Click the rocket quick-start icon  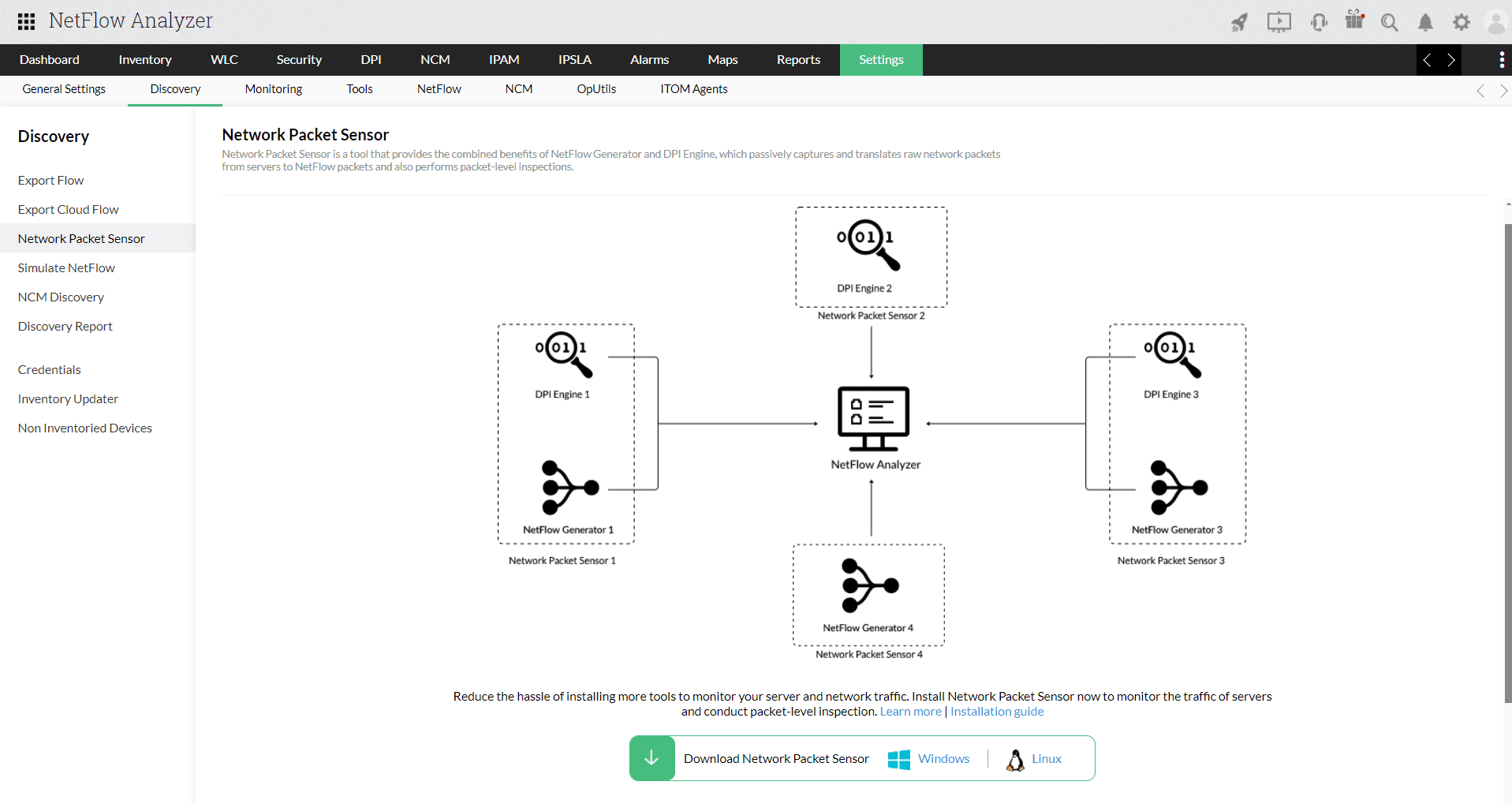pos(1240,22)
